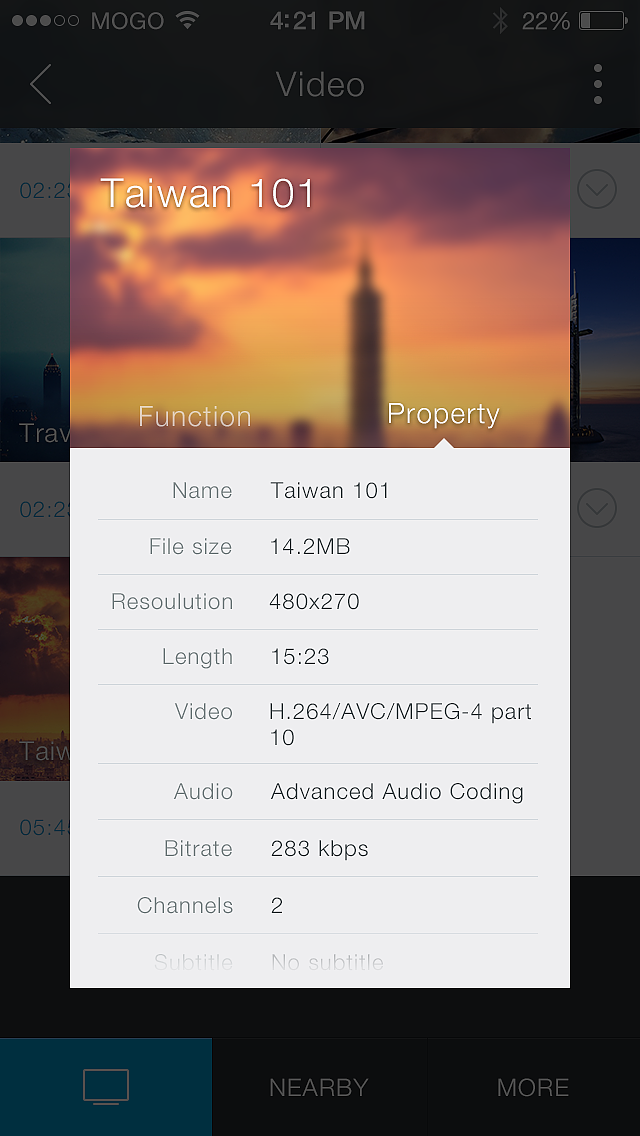The width and height of the screenshot is (640, 1136).
Task: Tap the Taiwan 101 title
Action: pos(208,194)
